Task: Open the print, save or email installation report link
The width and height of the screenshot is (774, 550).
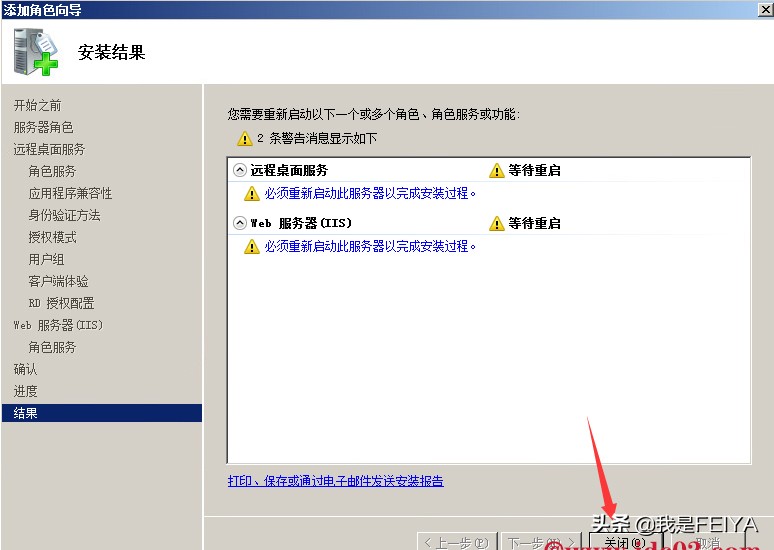Action: coord(336,480)
